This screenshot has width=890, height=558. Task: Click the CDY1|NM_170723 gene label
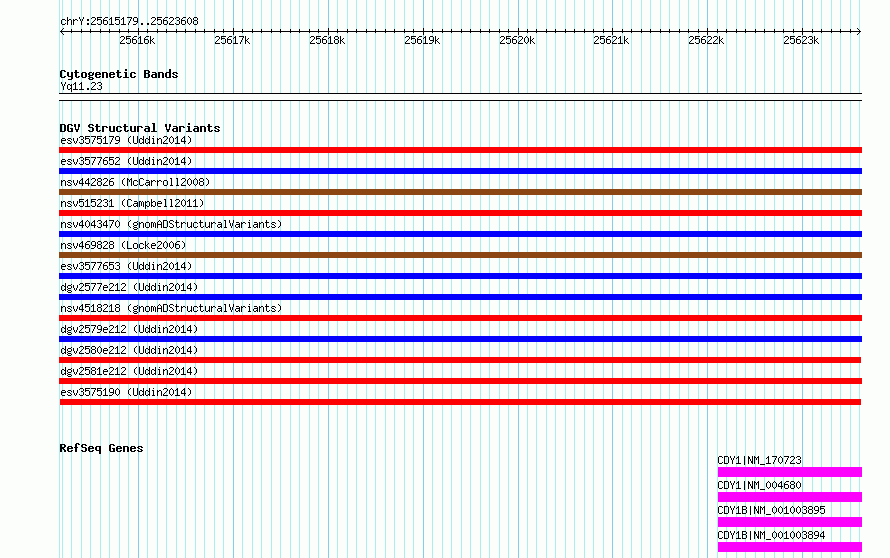coord(759,460)
